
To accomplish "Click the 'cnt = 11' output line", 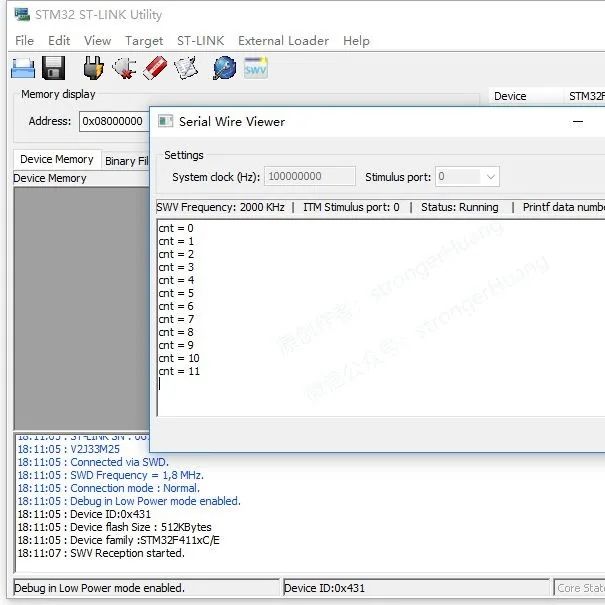I will click(x=179, y=371).
